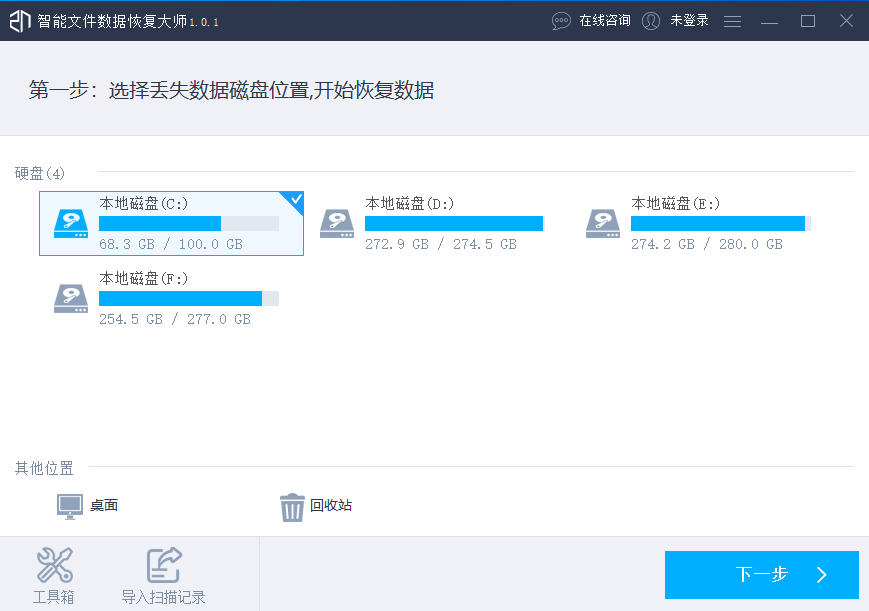
Task: Click the 254.5 GB / 277.0 GB text
Action: coord(175,319)
